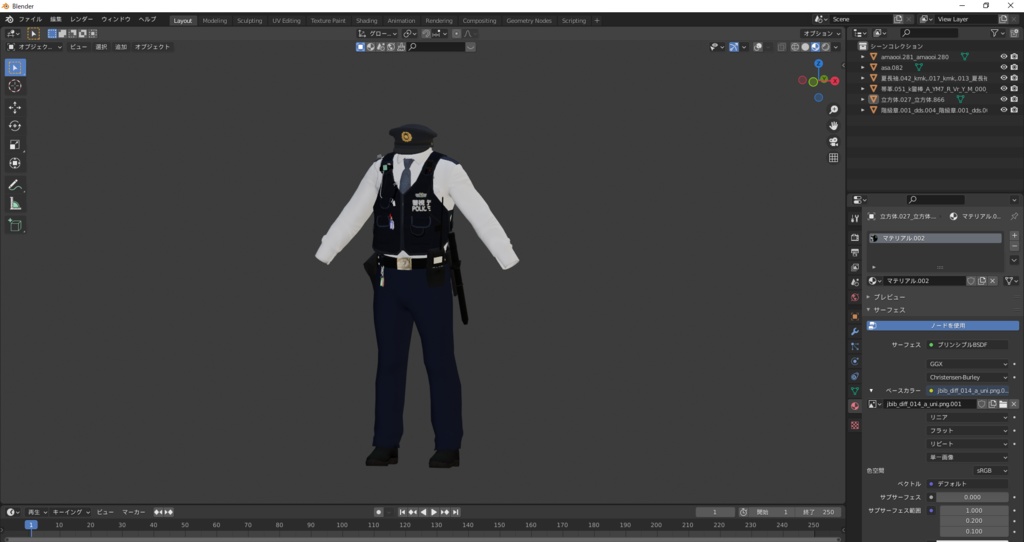Open the Christensen-Burley dropdown

click(x=967, y=377)
